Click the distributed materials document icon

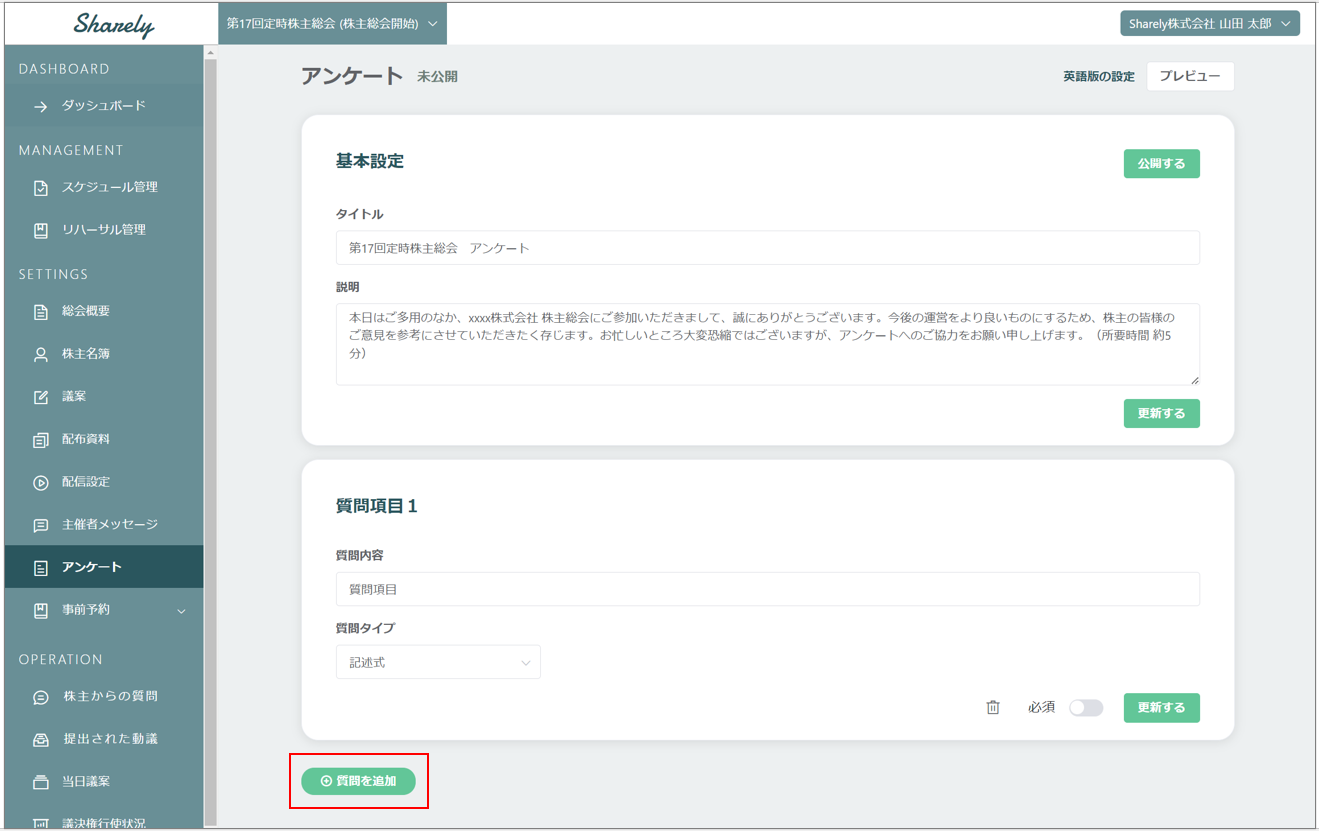point(41,440)
